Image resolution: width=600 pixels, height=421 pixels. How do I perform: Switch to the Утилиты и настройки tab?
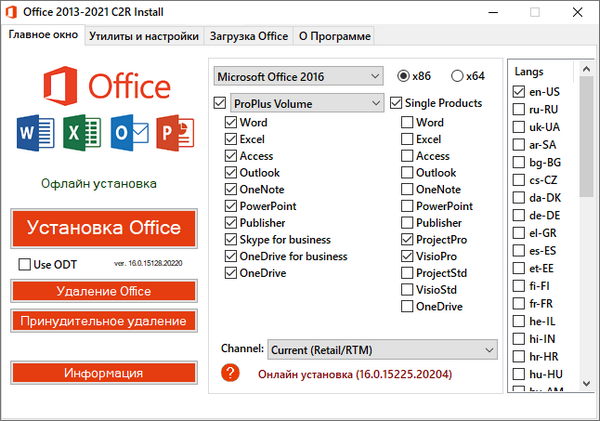142,36
